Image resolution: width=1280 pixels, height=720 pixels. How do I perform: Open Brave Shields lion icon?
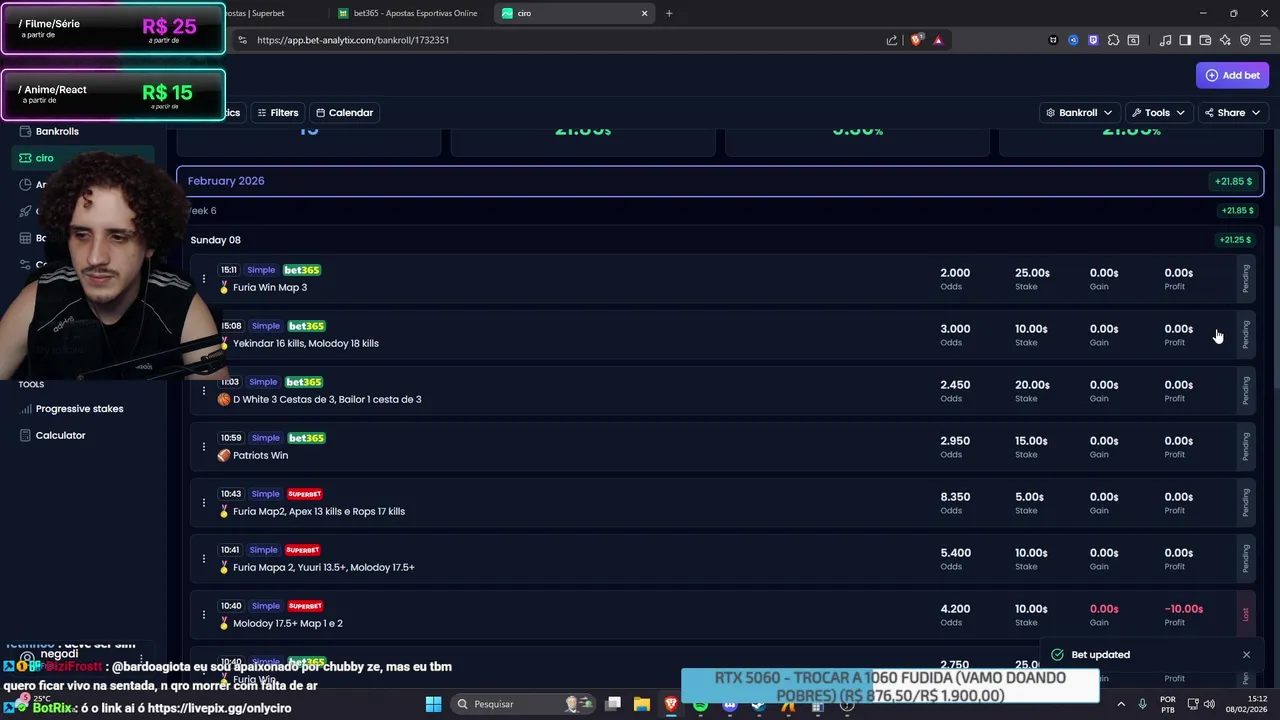click(x=916, y=40)
